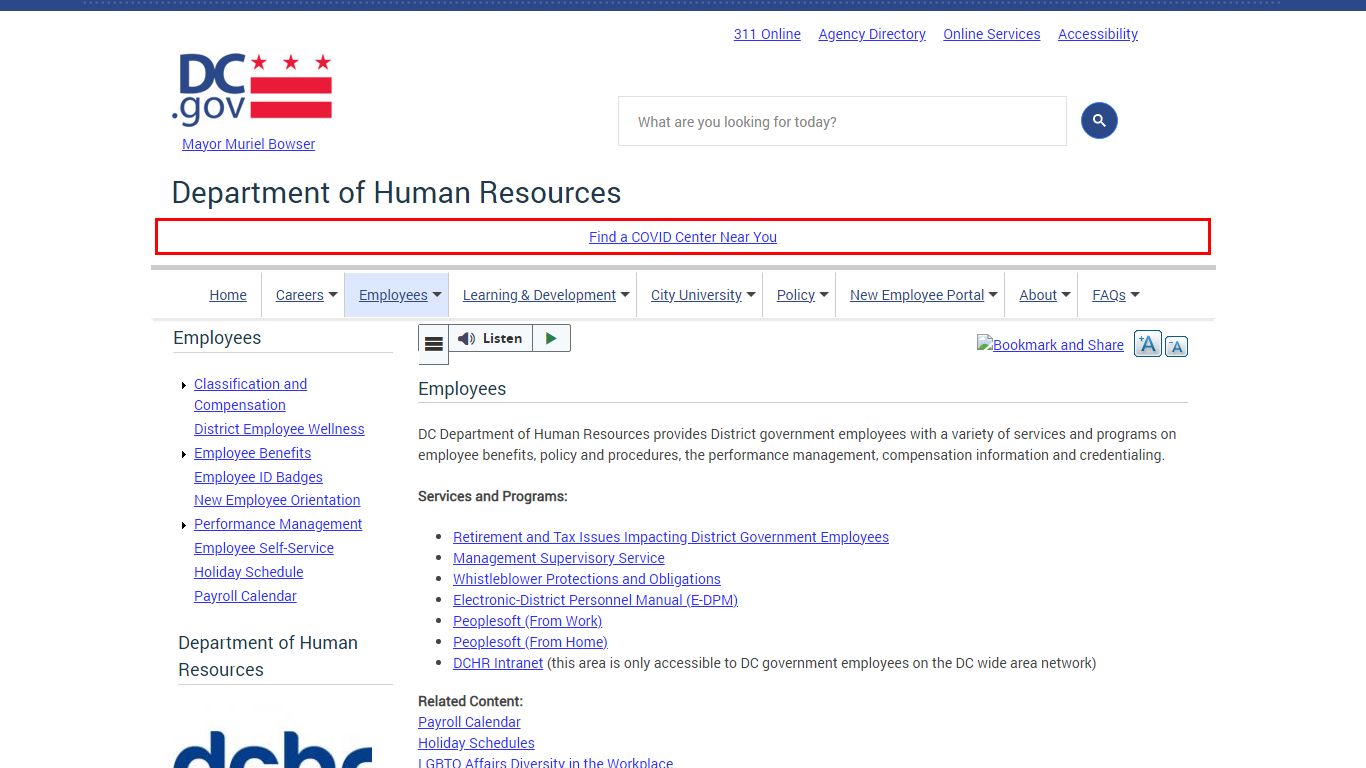Click the Department of Human Resources heading
1366x768 pixels.
pos(396,192)
